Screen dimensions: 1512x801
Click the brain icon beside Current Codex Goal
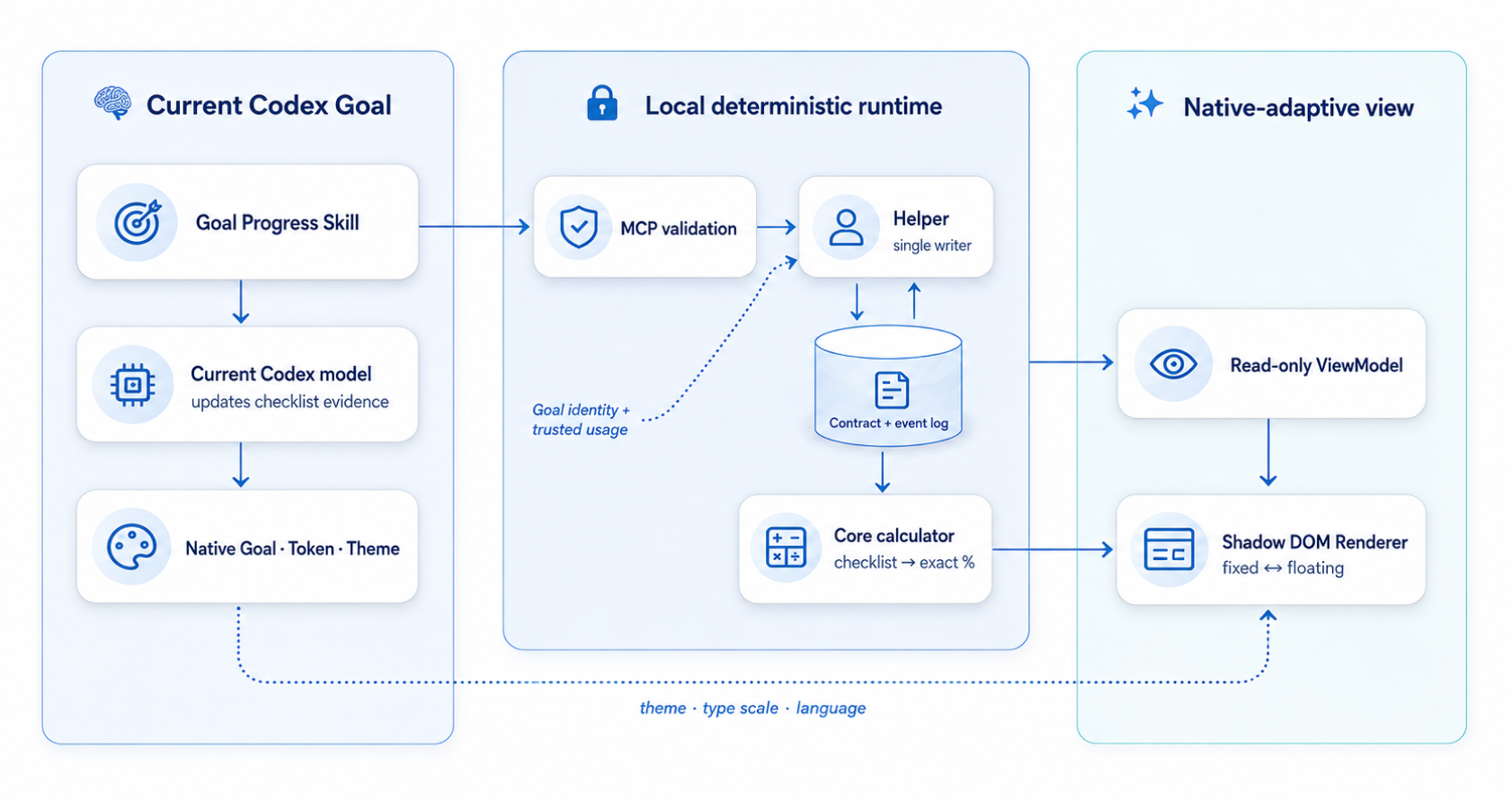point(112,104)
